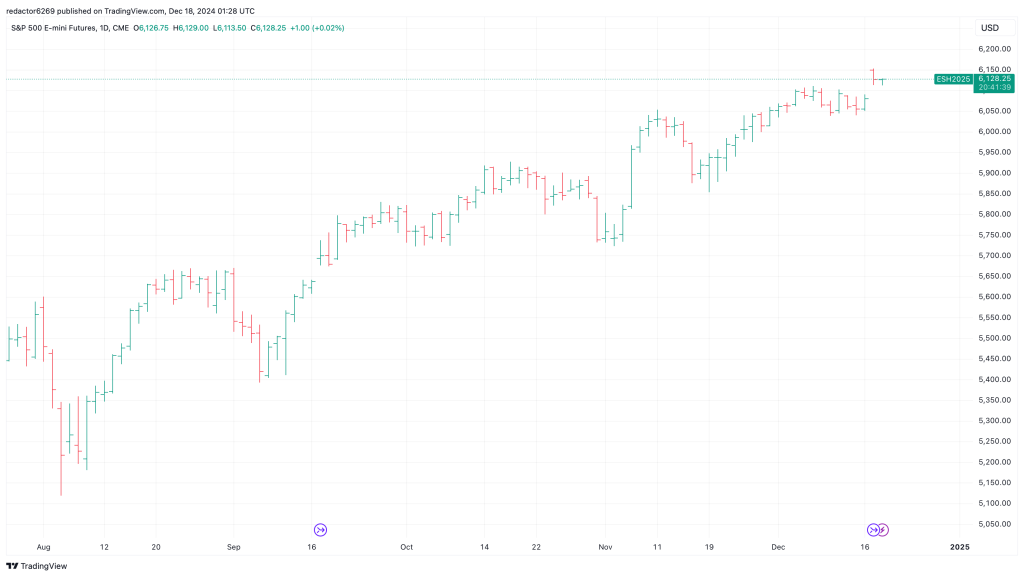The width and height of the screenshot is (1024, 577).
Task: Click the Nov label on time axis
Action: pos(605,548)
